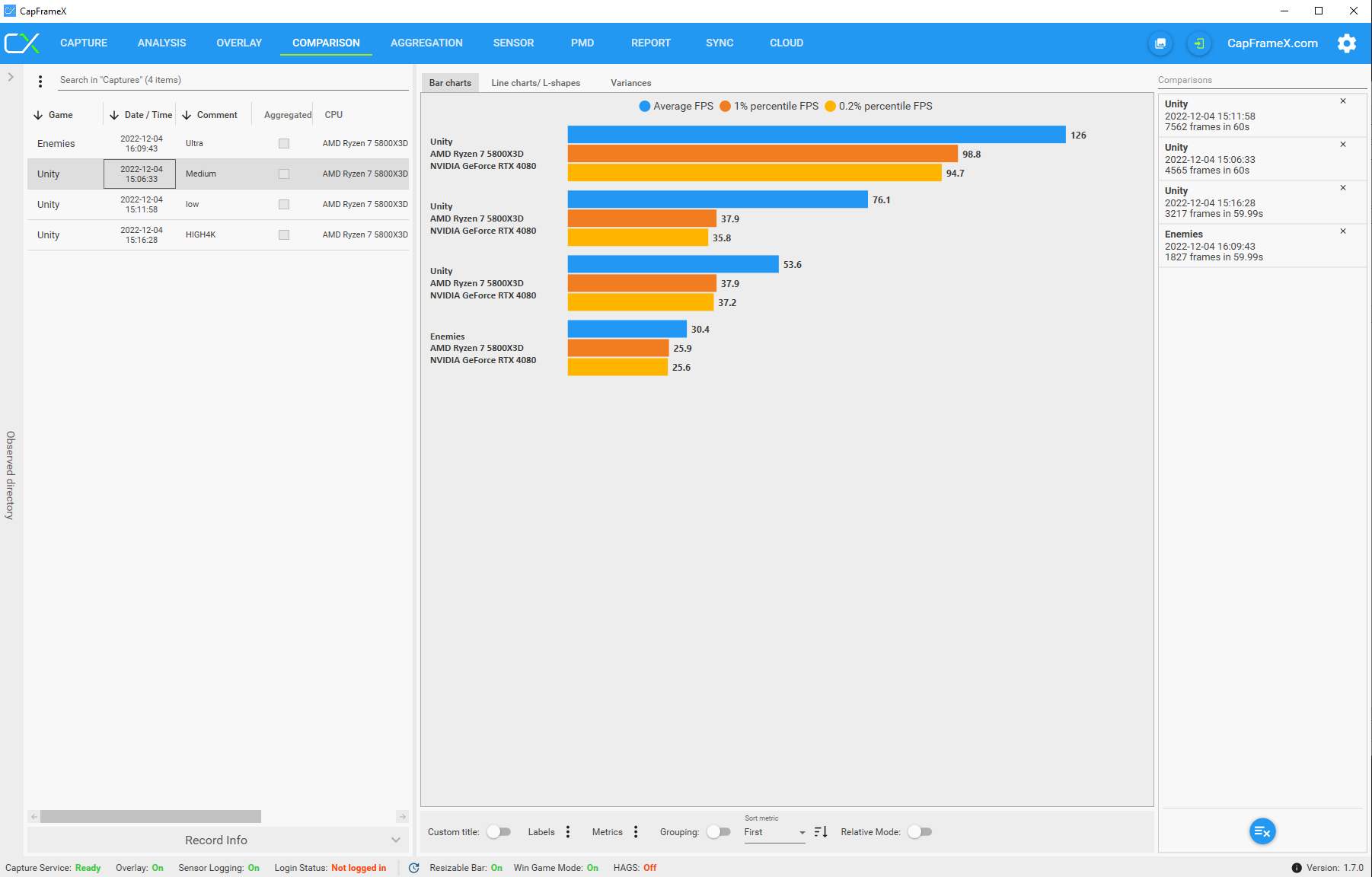The width and height of the screenshot is (1372, 877).
Task: Toggle the Grouping switch
Action: [x=718, y=832]
